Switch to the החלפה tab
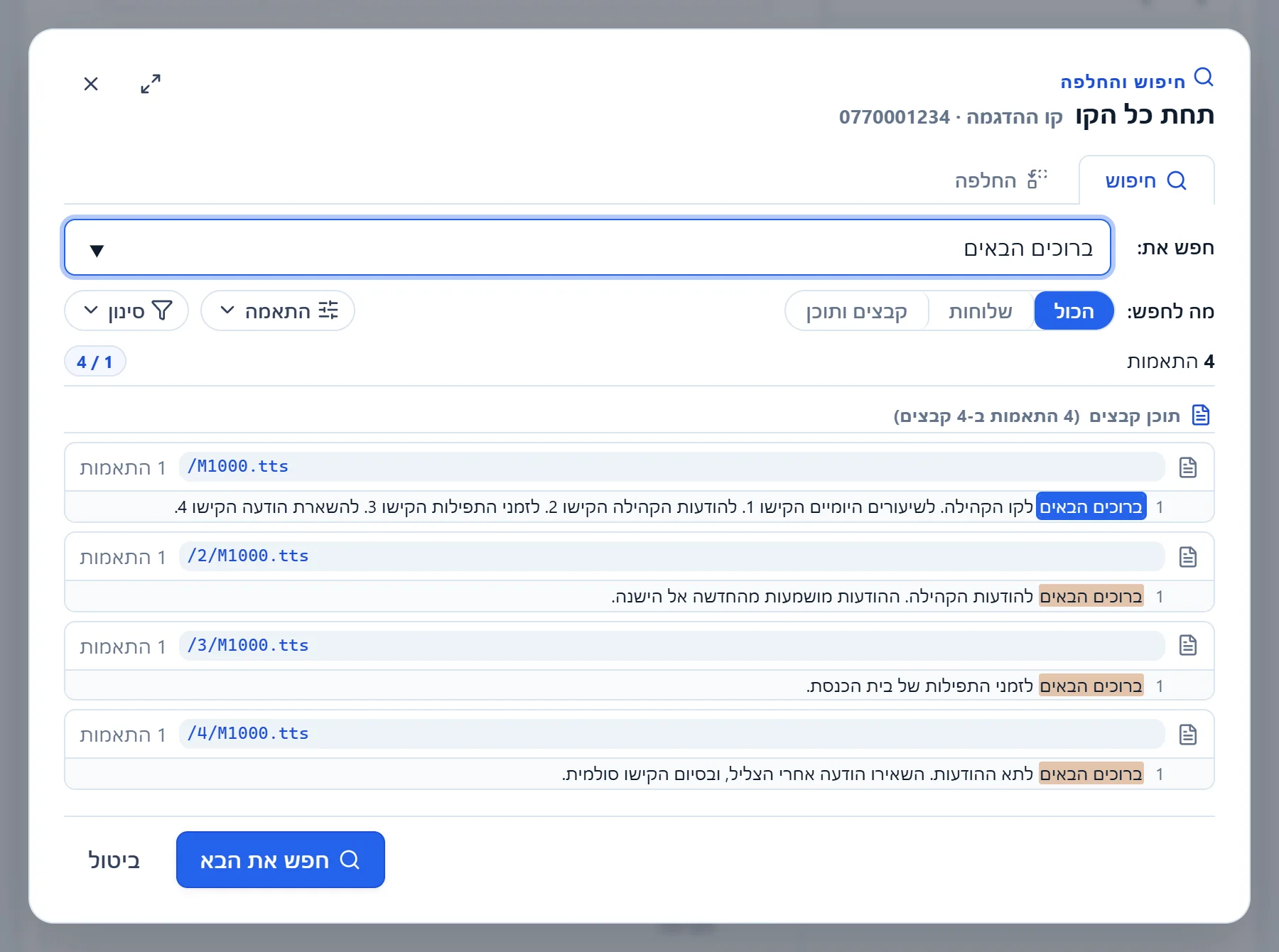Viewport: 1279px width, 952px height. (x=1001, y=180)
